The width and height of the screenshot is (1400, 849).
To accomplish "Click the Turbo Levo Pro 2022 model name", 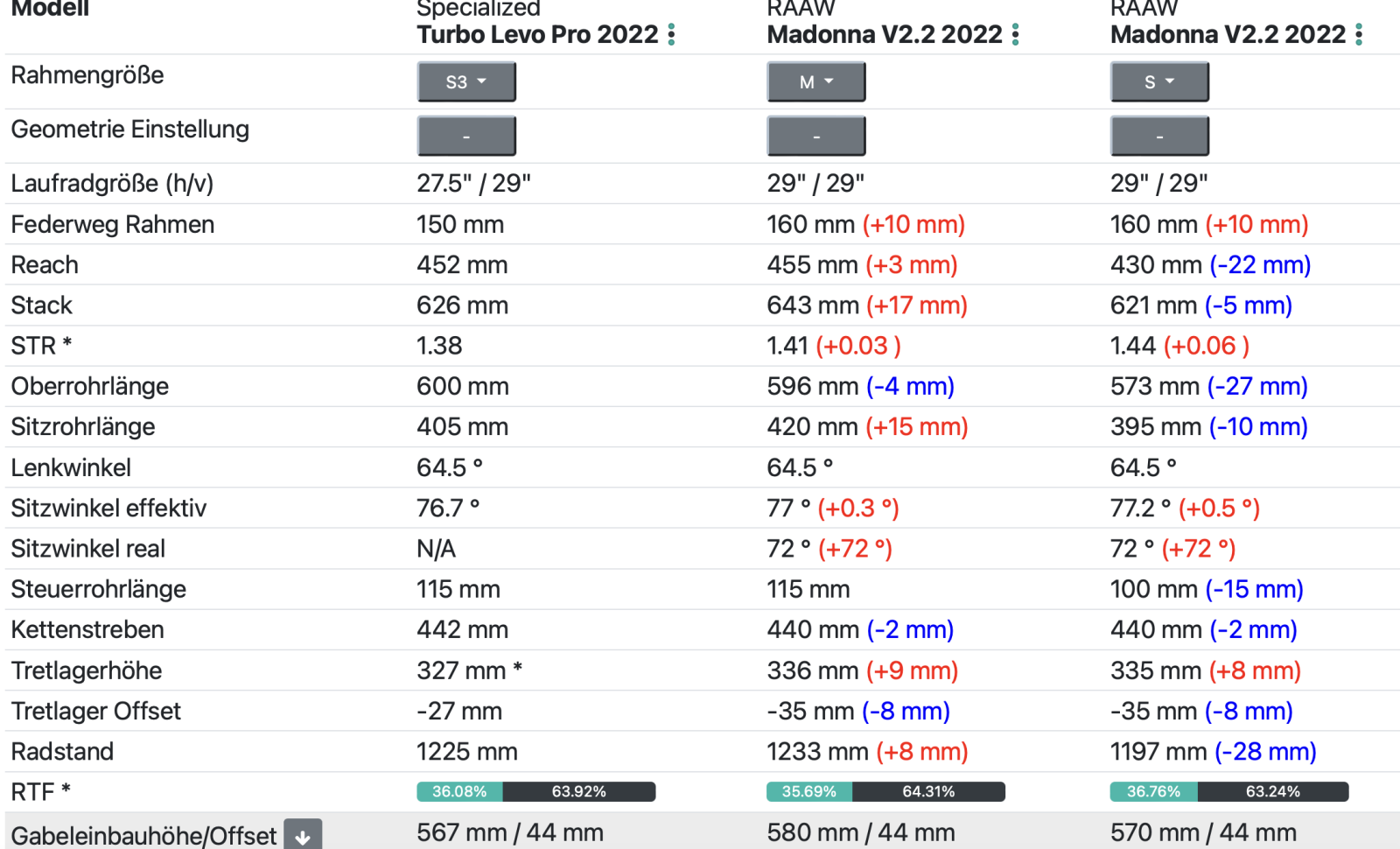I will 537,35.
